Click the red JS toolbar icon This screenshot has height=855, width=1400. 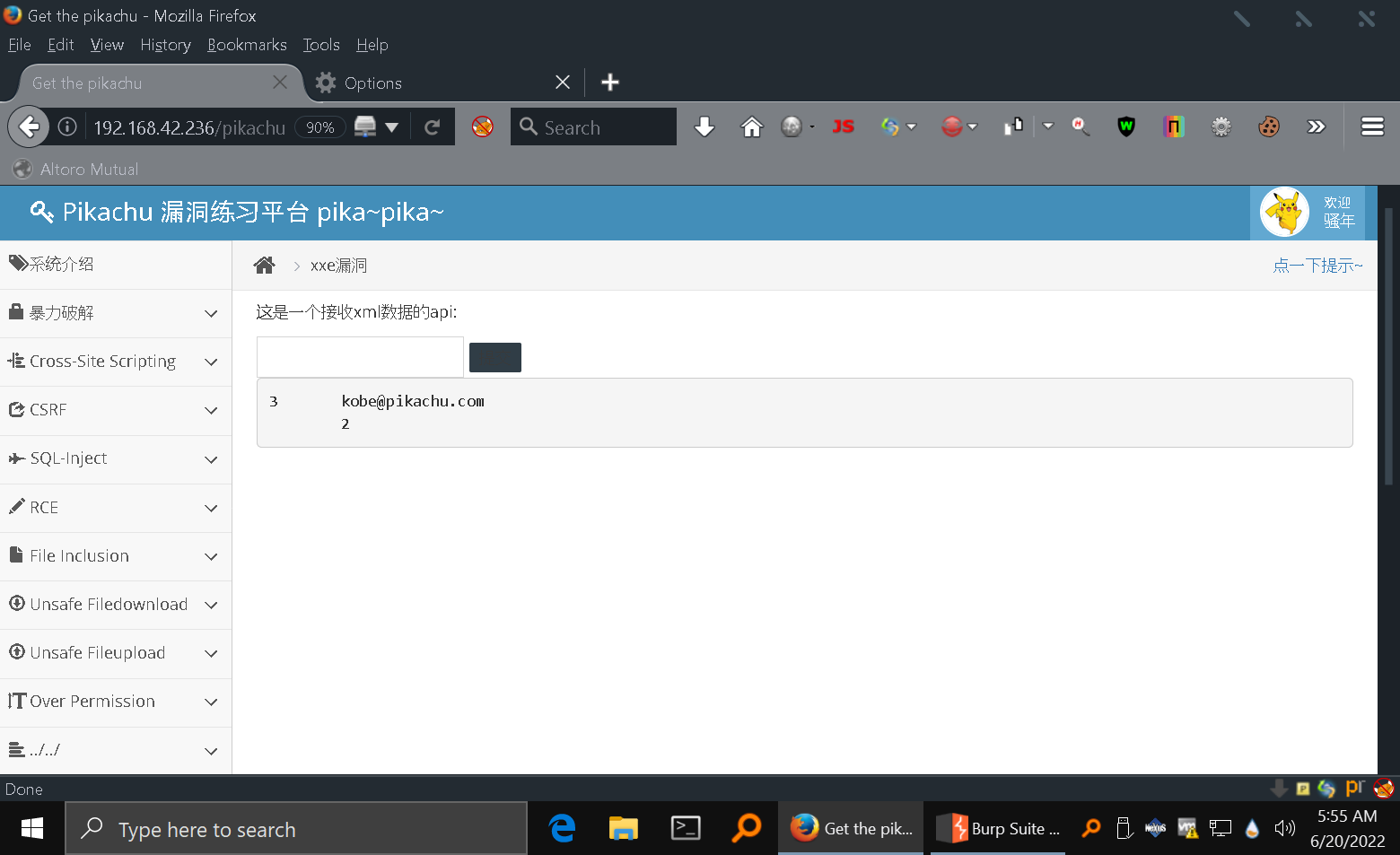pyautogui.click(x=843, y=127)
